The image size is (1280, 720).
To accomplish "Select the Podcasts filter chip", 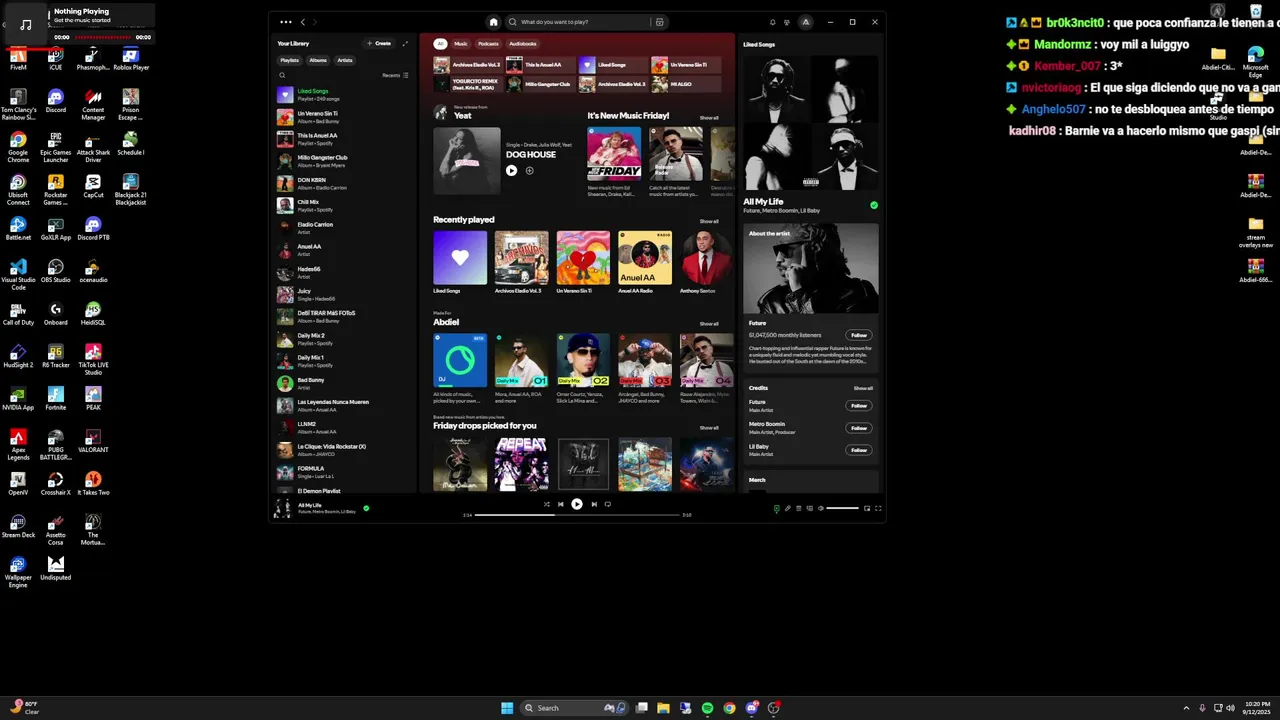I will tap(488, 44).
